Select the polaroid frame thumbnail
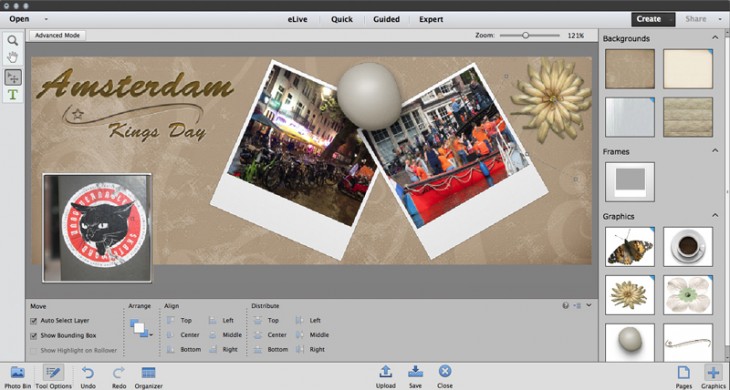 coord(630,182)
